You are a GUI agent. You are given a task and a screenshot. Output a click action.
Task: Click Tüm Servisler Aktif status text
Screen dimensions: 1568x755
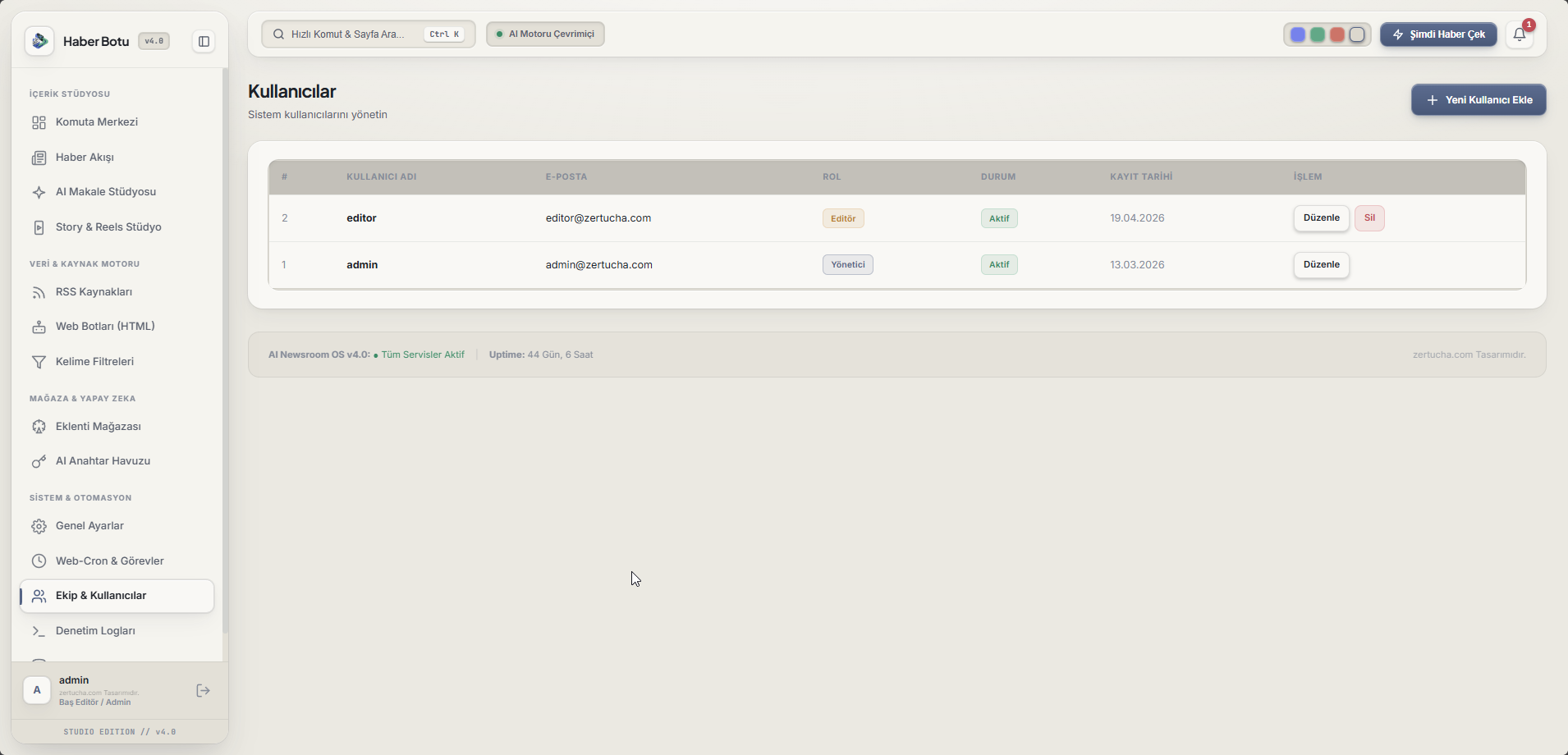(x=423, y=355)
